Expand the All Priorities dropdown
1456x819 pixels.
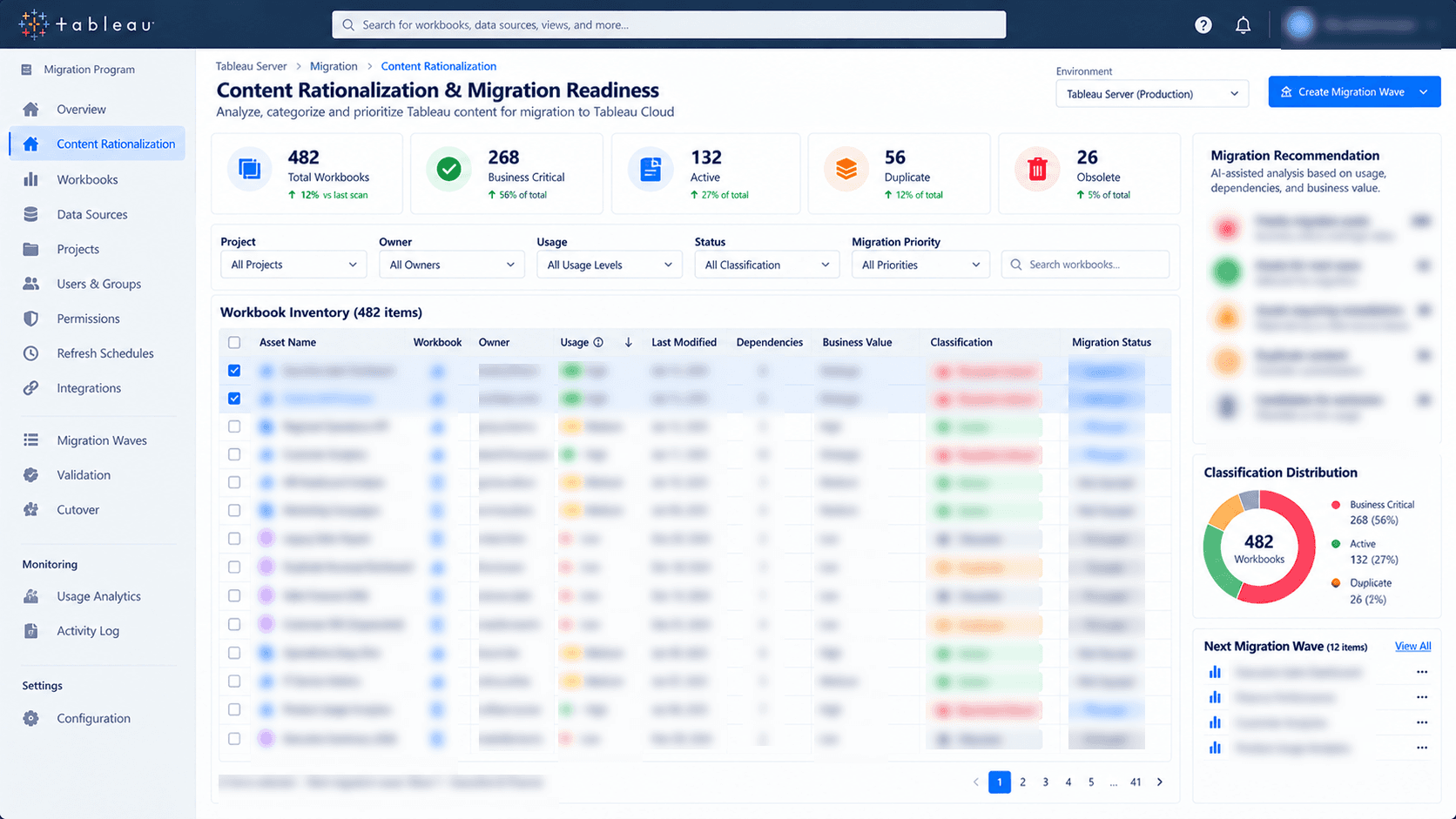pyautogui.click(x=920, y=265)
